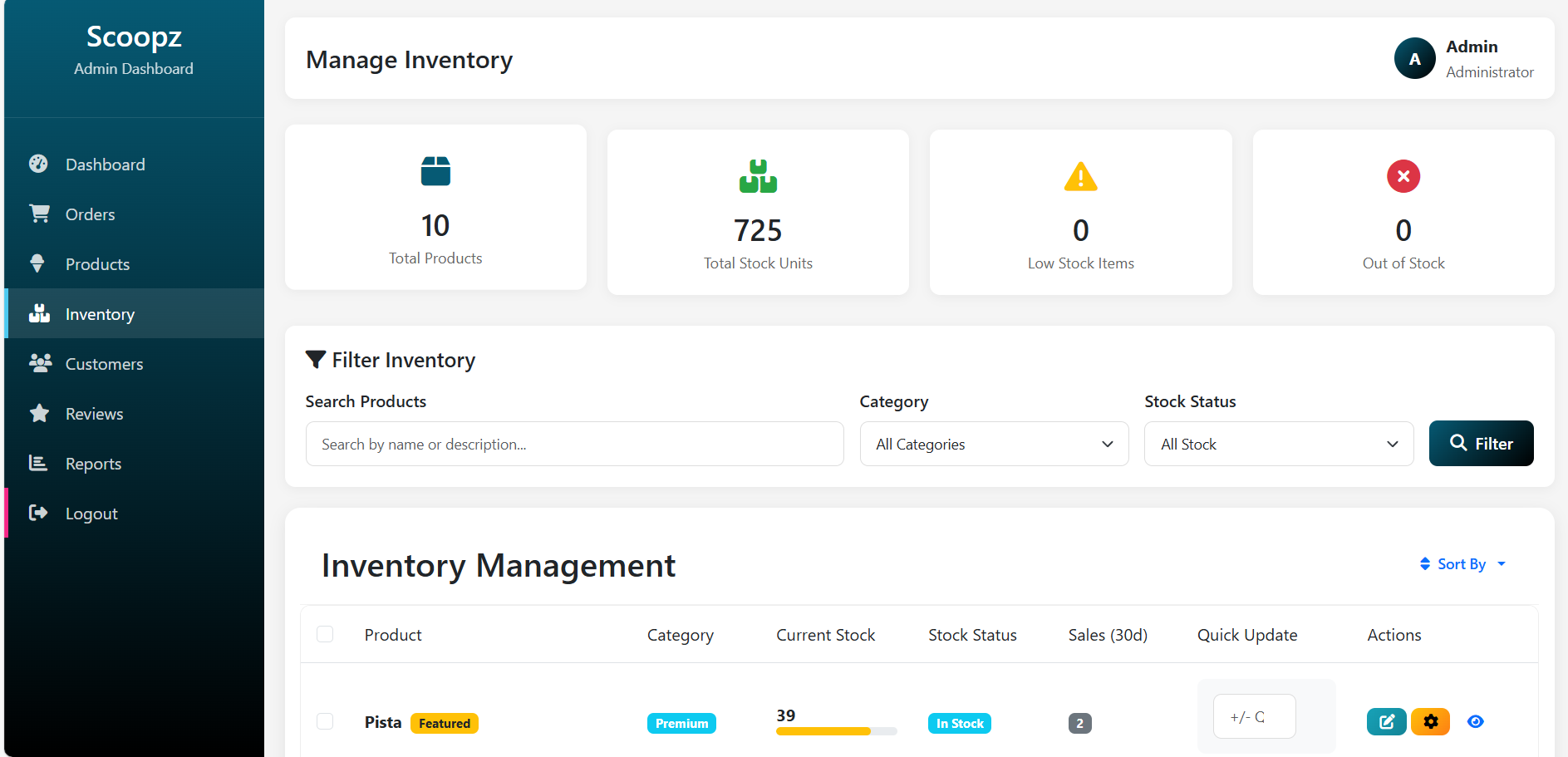Click the Admin avatar circle

coord(1414,59)
